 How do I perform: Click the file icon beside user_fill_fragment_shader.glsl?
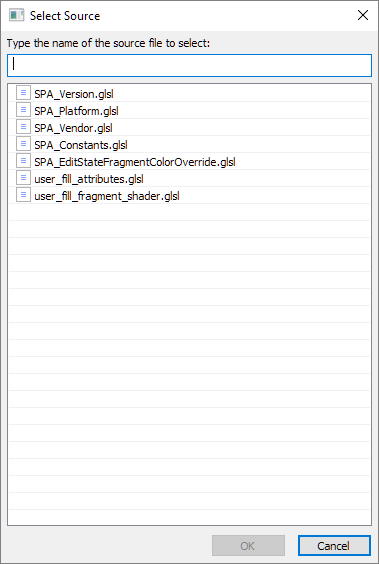(x=23, y=195)
